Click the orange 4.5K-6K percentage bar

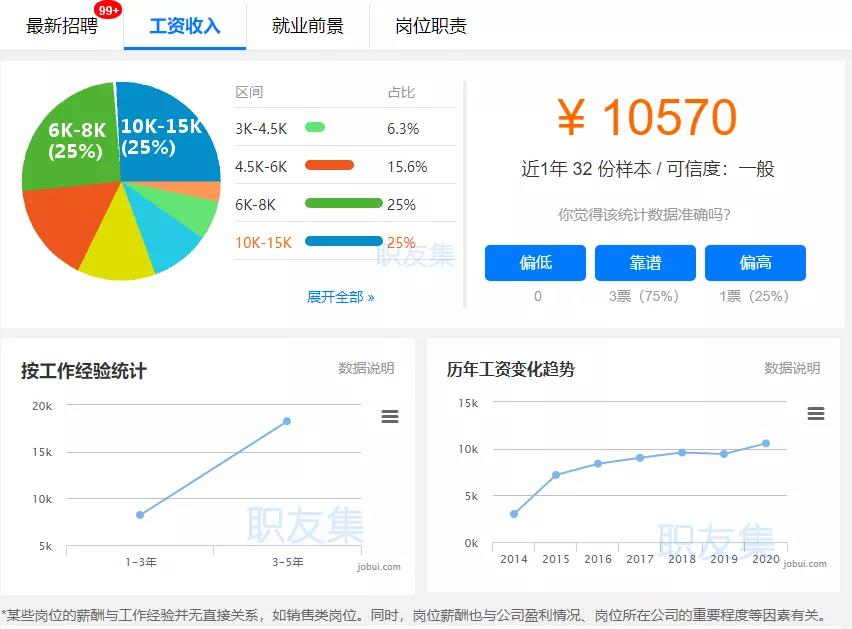coord(329,166)
